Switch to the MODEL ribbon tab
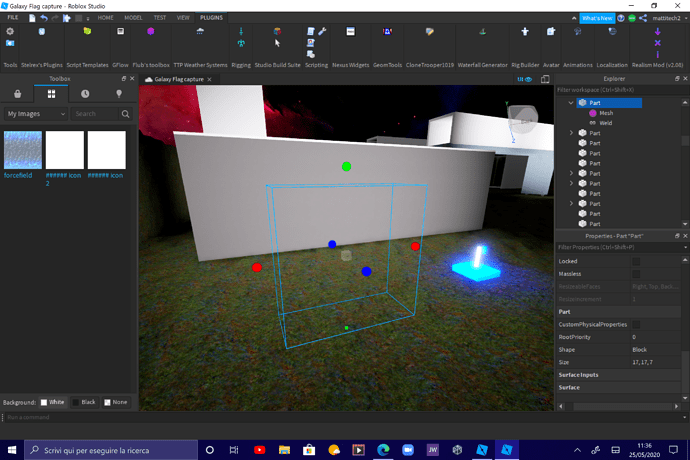This screenshot has width=690, height=460. click(133, 18)
